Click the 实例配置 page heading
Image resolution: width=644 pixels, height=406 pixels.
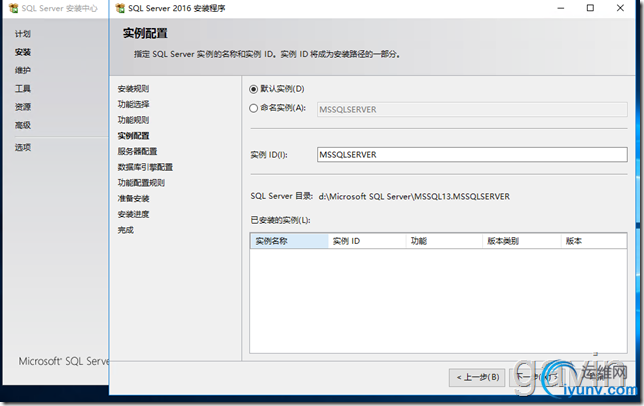tap(145, 33)
